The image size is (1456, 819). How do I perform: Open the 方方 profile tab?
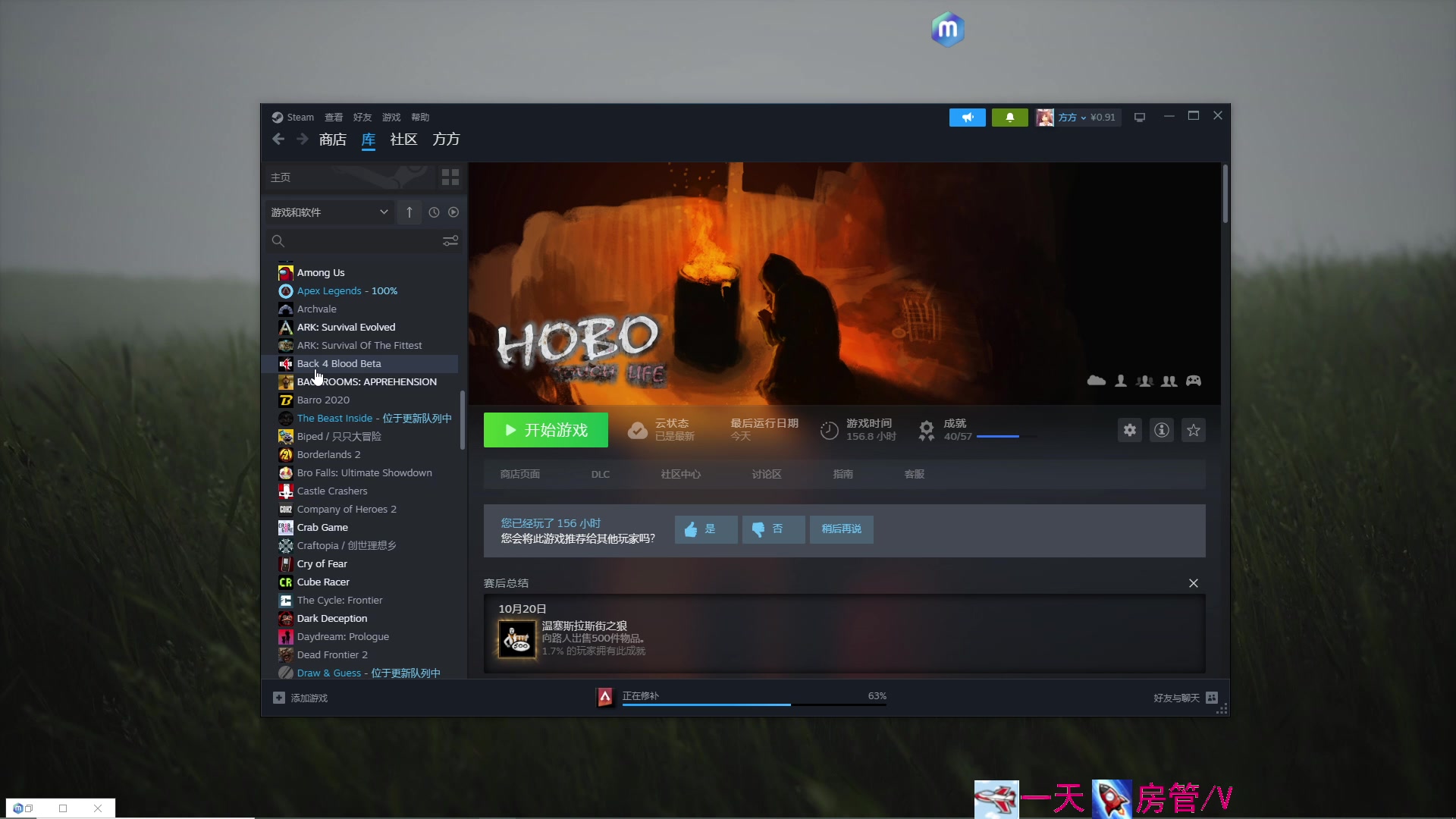[446, 140]
